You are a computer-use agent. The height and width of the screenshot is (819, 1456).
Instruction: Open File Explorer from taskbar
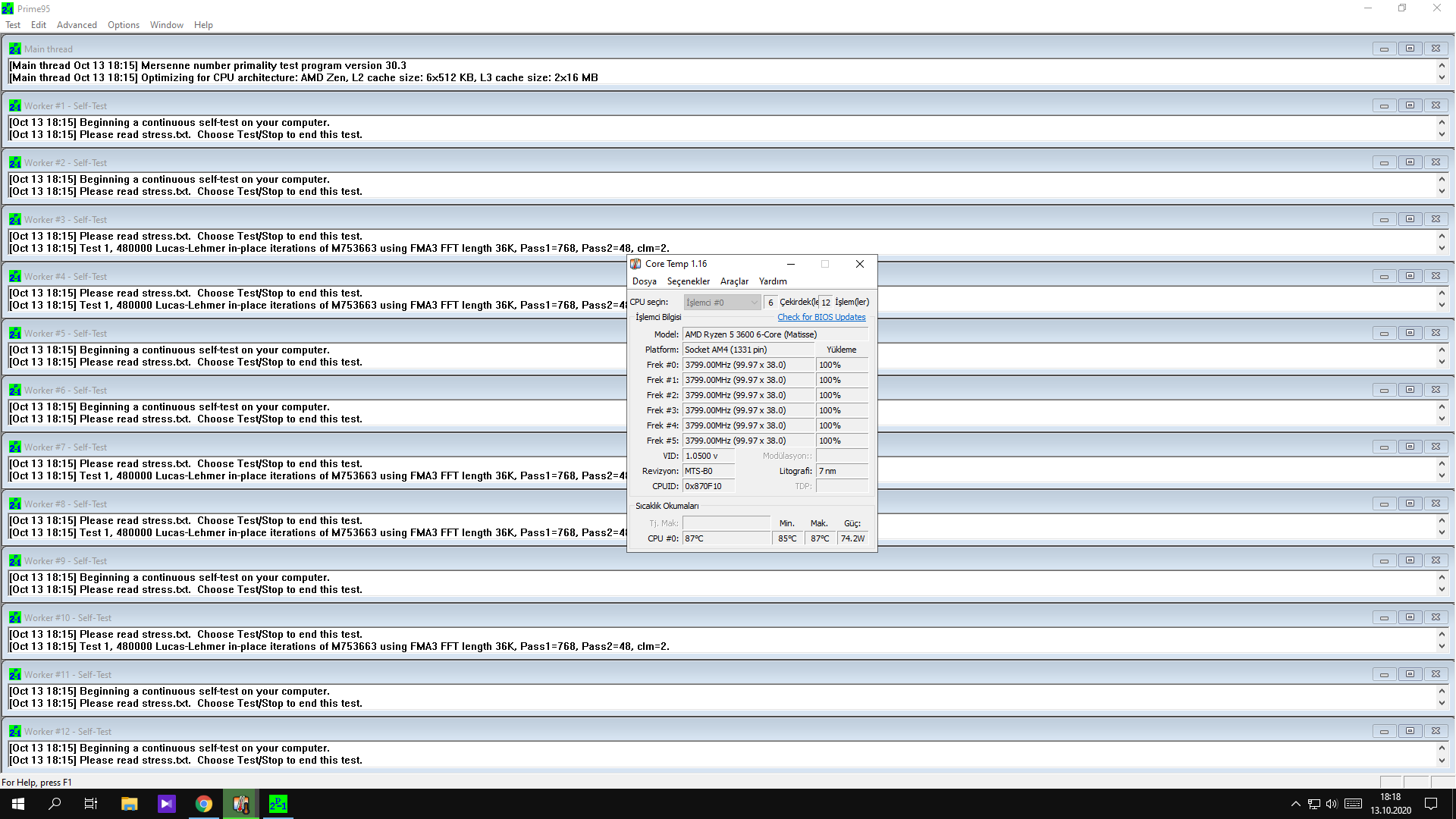pyautogui.click(x=129, y=804)
